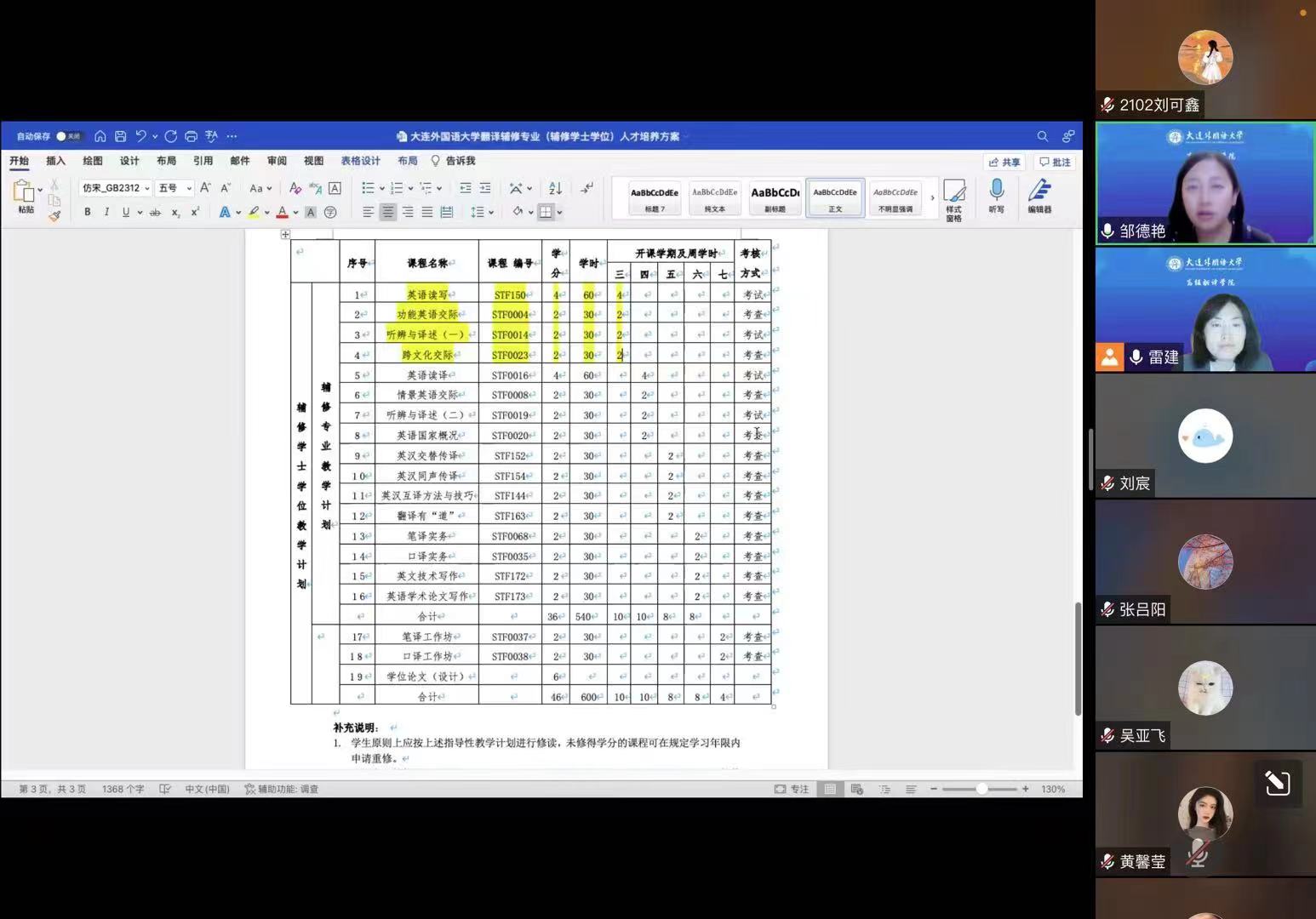This screenshot has height=919, width=1316.
Task: Click the Comments (批注) button
Action: [1055, 162]
